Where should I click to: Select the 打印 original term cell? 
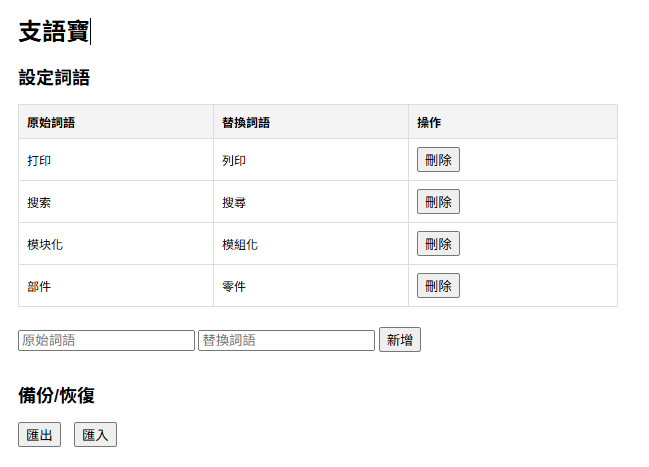point(39,160)
